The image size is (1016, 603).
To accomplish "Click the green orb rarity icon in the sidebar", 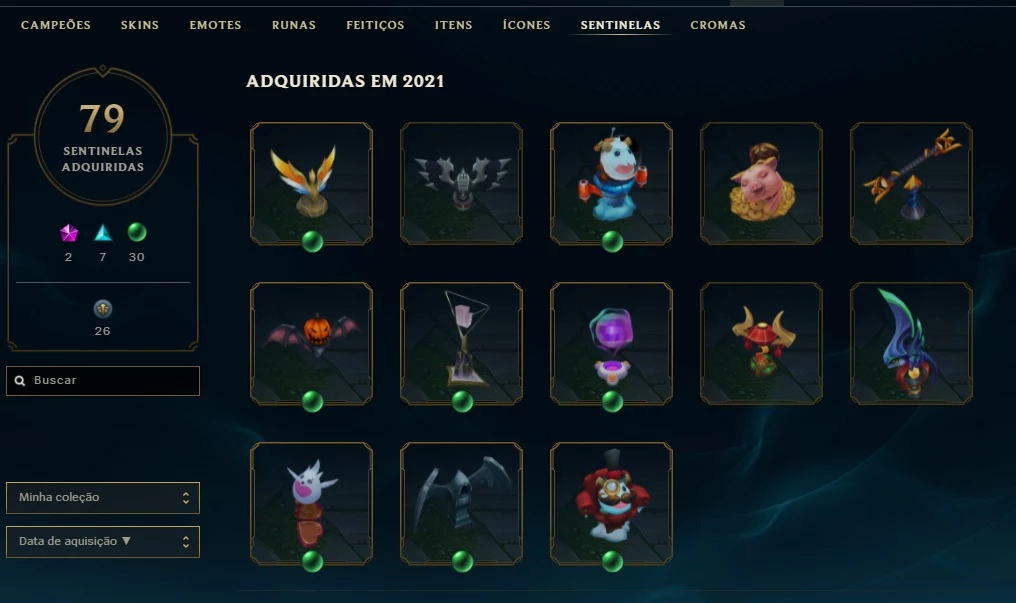I will tap(137, 232).
